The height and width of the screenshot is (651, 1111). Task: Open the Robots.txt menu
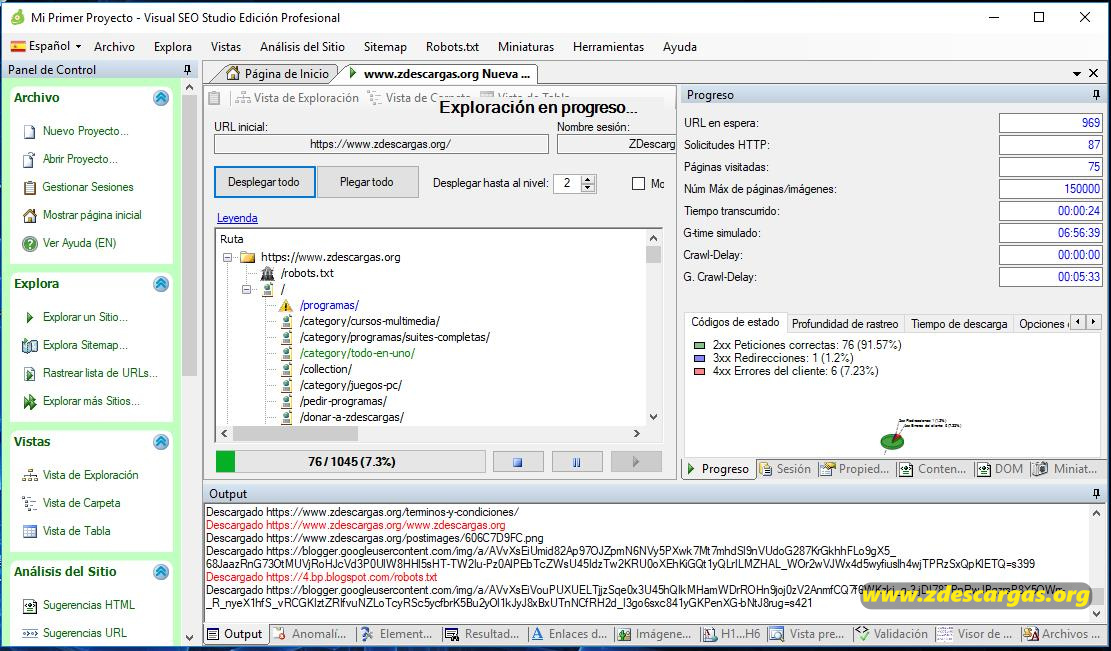pyautogui.click(x=452, y=47)
